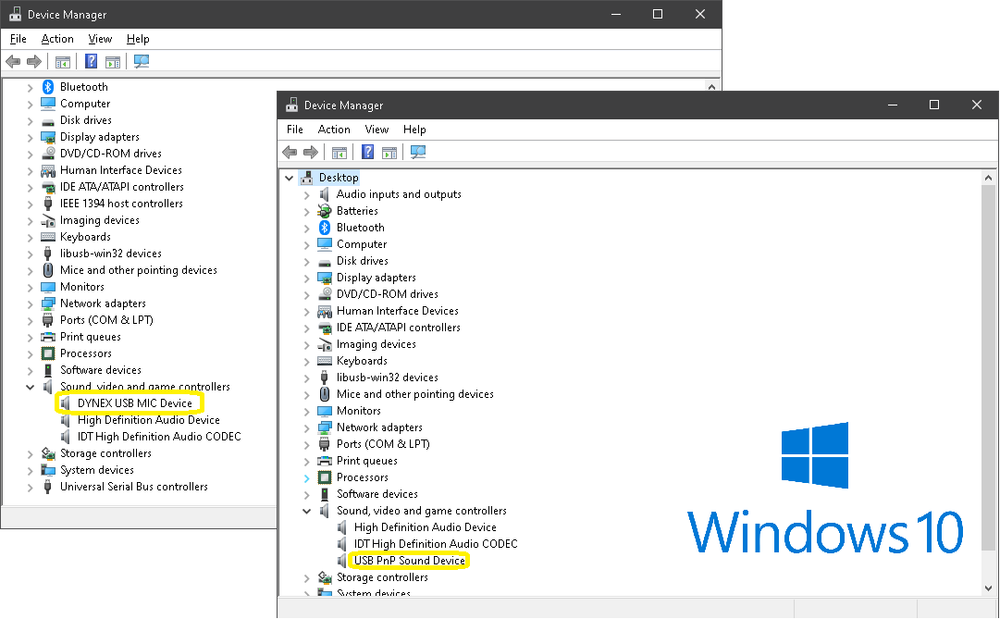
Task: Select High Definition Audio Device in back window
Action: [x=148, y=420]
